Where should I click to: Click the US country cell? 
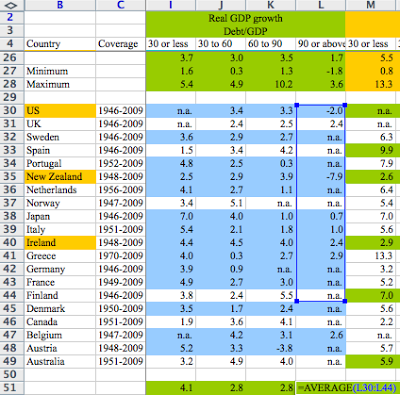pos(60,110)
